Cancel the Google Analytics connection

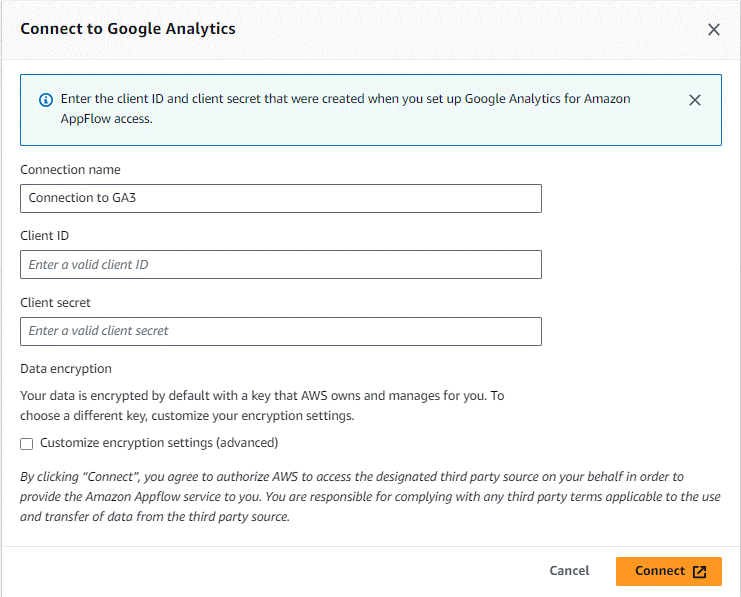tap(569, 571)
